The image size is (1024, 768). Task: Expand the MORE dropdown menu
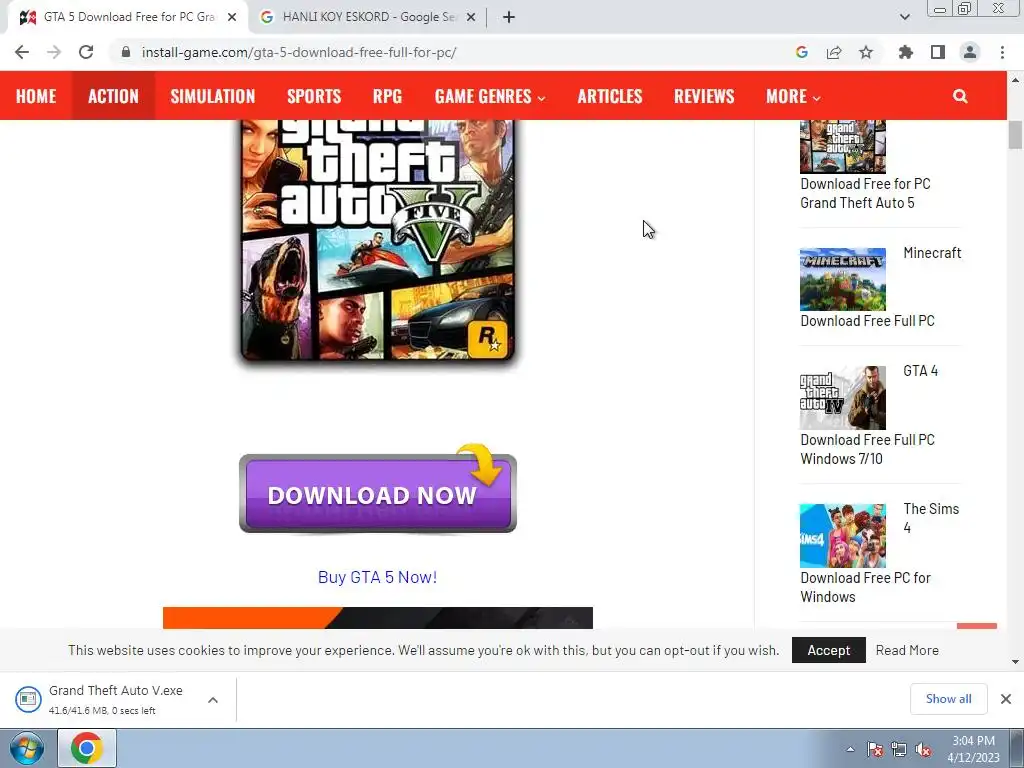click(x=793, y=96)
